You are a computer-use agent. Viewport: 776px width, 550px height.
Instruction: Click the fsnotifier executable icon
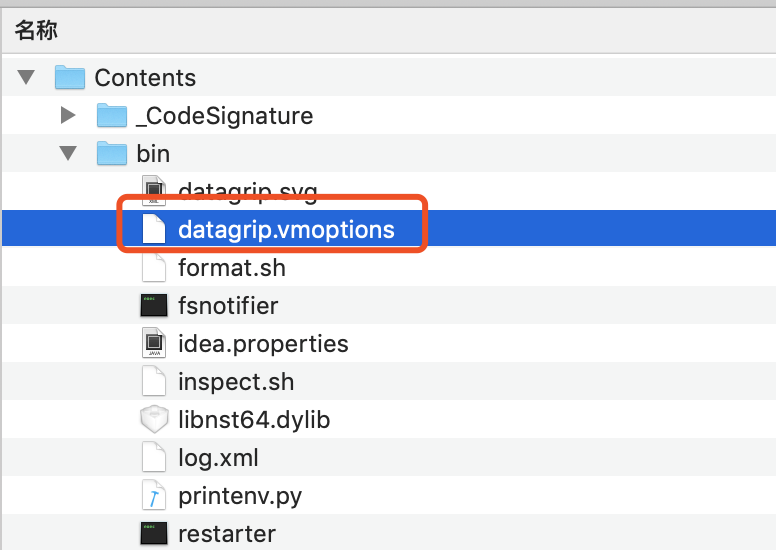coord(153,306)
